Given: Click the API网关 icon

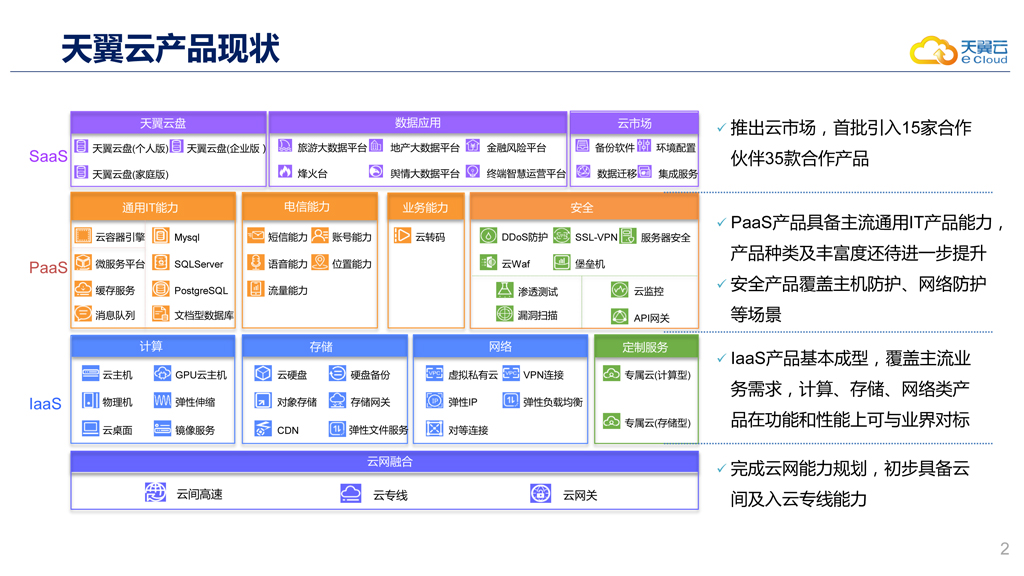Looking at the screenshot, I should 619,317.
